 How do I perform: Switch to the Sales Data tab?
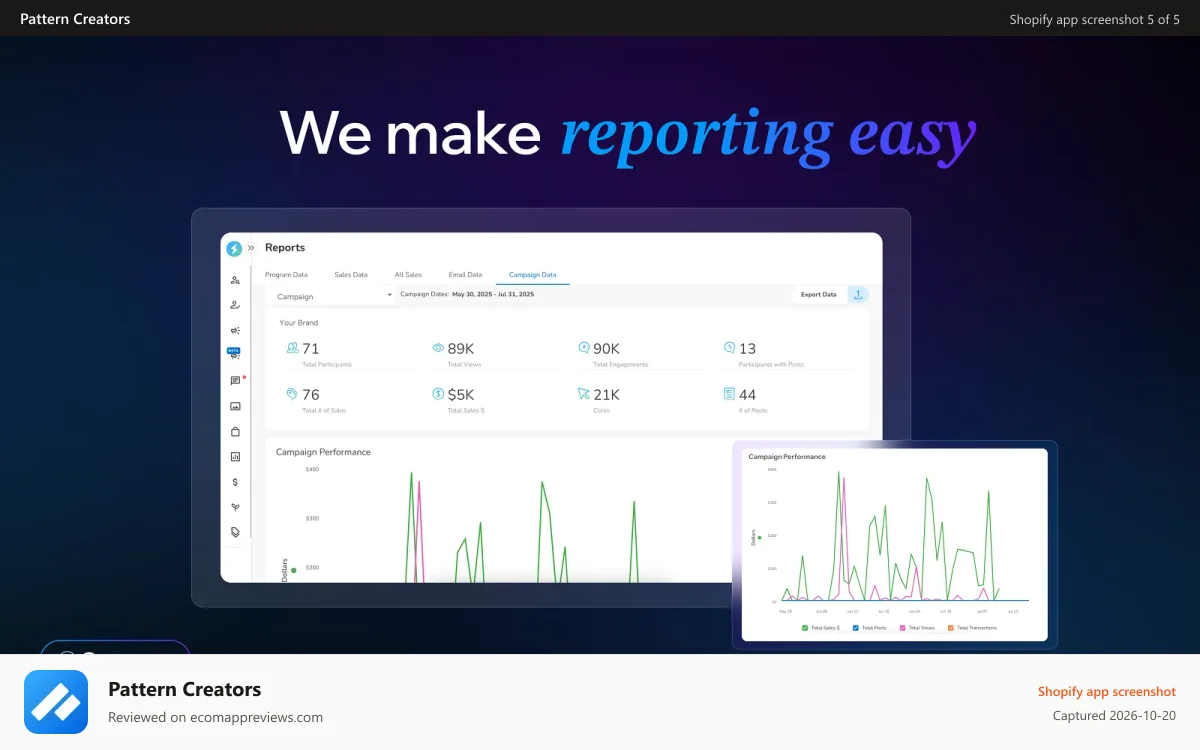[351, 274]
